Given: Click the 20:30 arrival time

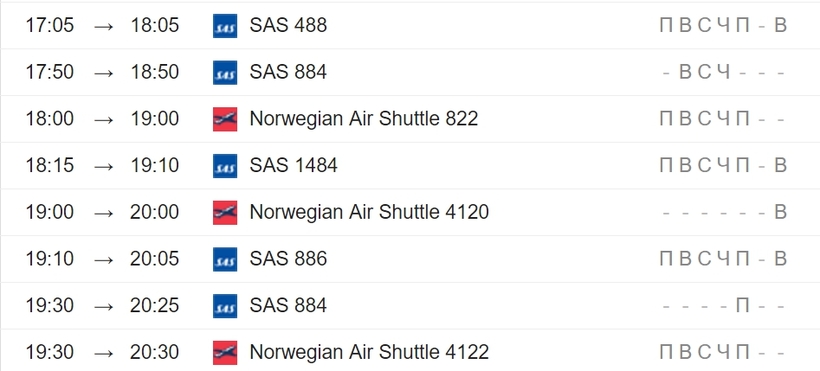Looking at the screenshot, I should [155, 352].
